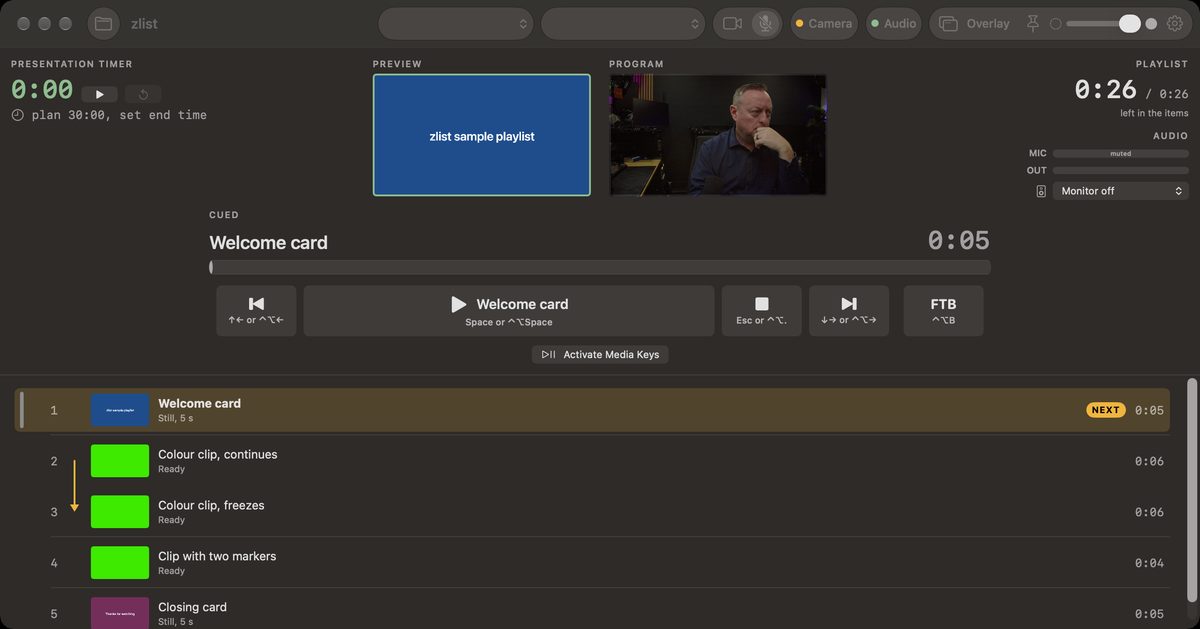This screenshot has height=629, width=1200.
Task: Stop playback button
Action: click(x=762, y=311)
